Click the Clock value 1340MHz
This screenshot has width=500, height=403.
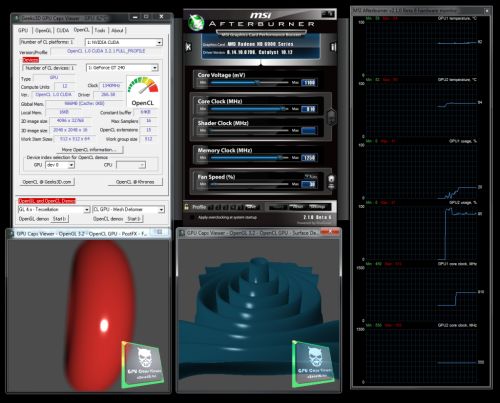(x=111, y=86)
